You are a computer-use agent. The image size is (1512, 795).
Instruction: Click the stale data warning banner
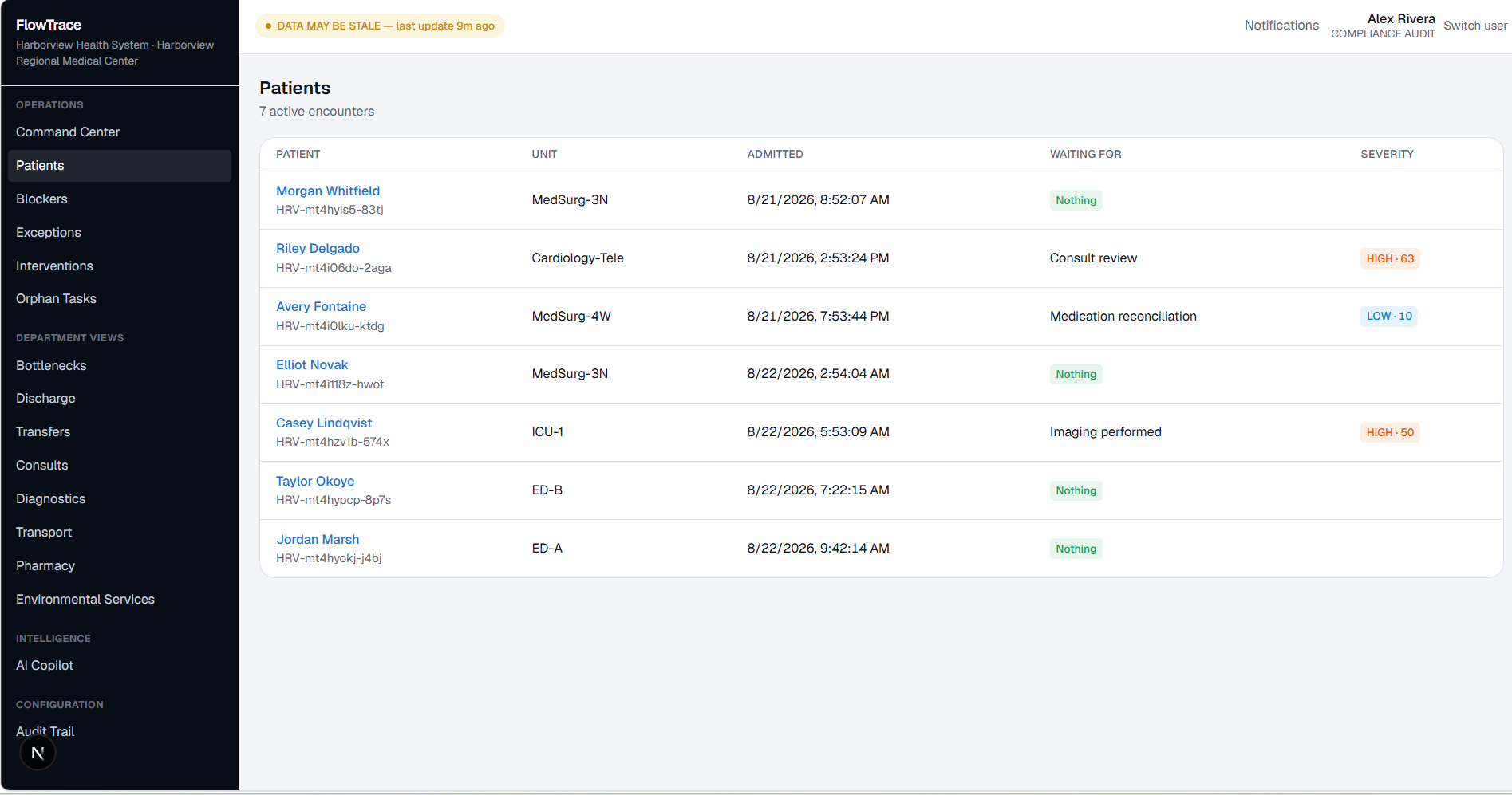pyautogui.click(x=380, y=26)
